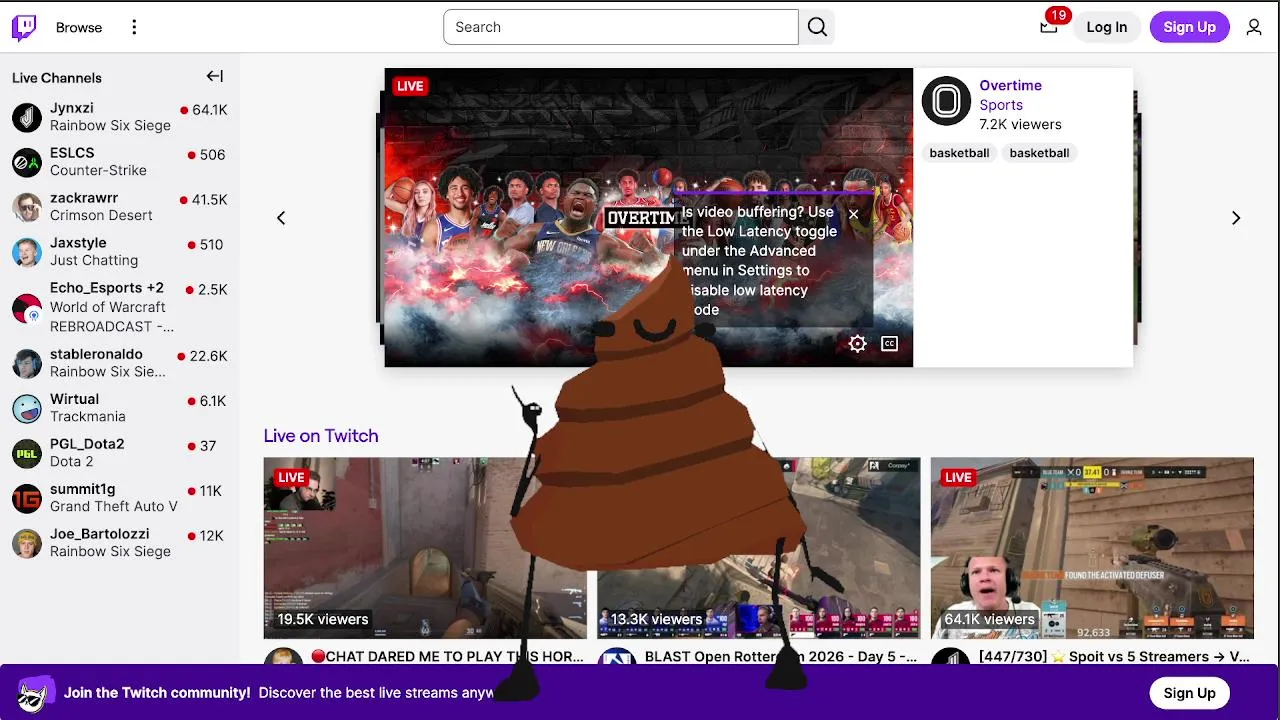Open the notifications inbox with 19 badge
1280x720 pixels.
pos(1048,27)
